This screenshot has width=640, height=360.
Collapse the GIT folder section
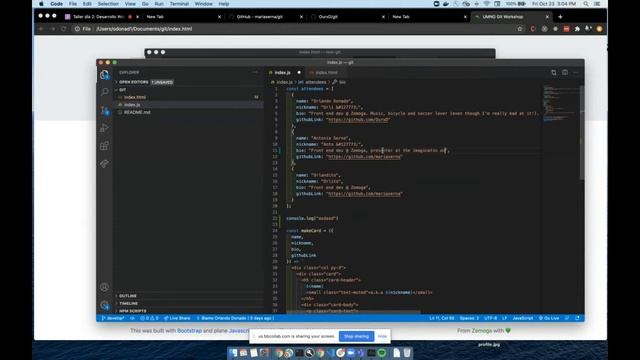(122, 90)
